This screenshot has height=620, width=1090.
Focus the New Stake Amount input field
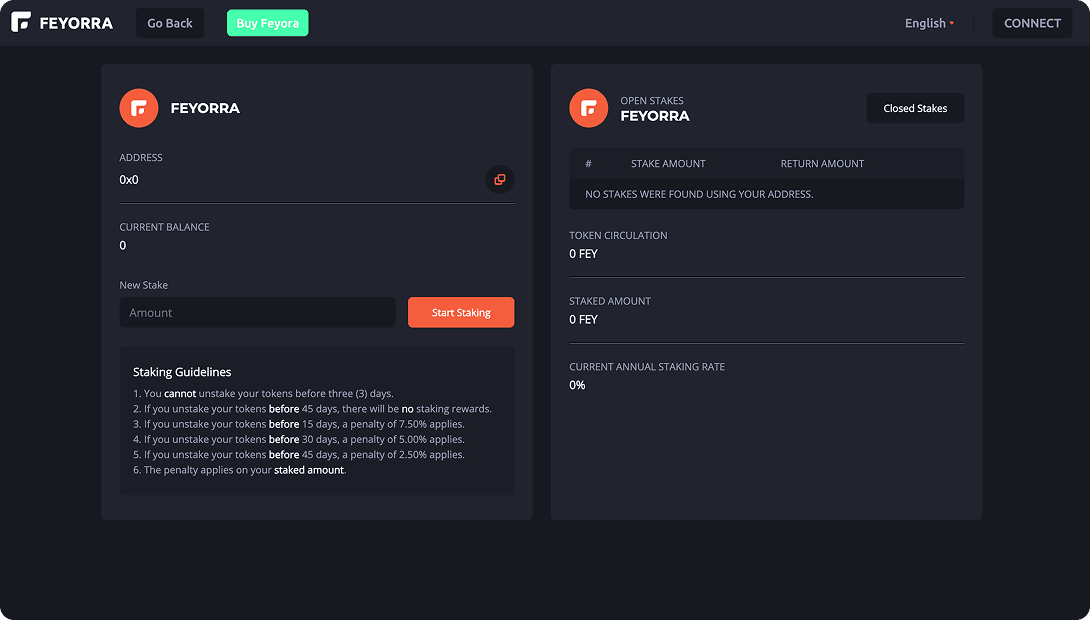(x=258, y=312)
